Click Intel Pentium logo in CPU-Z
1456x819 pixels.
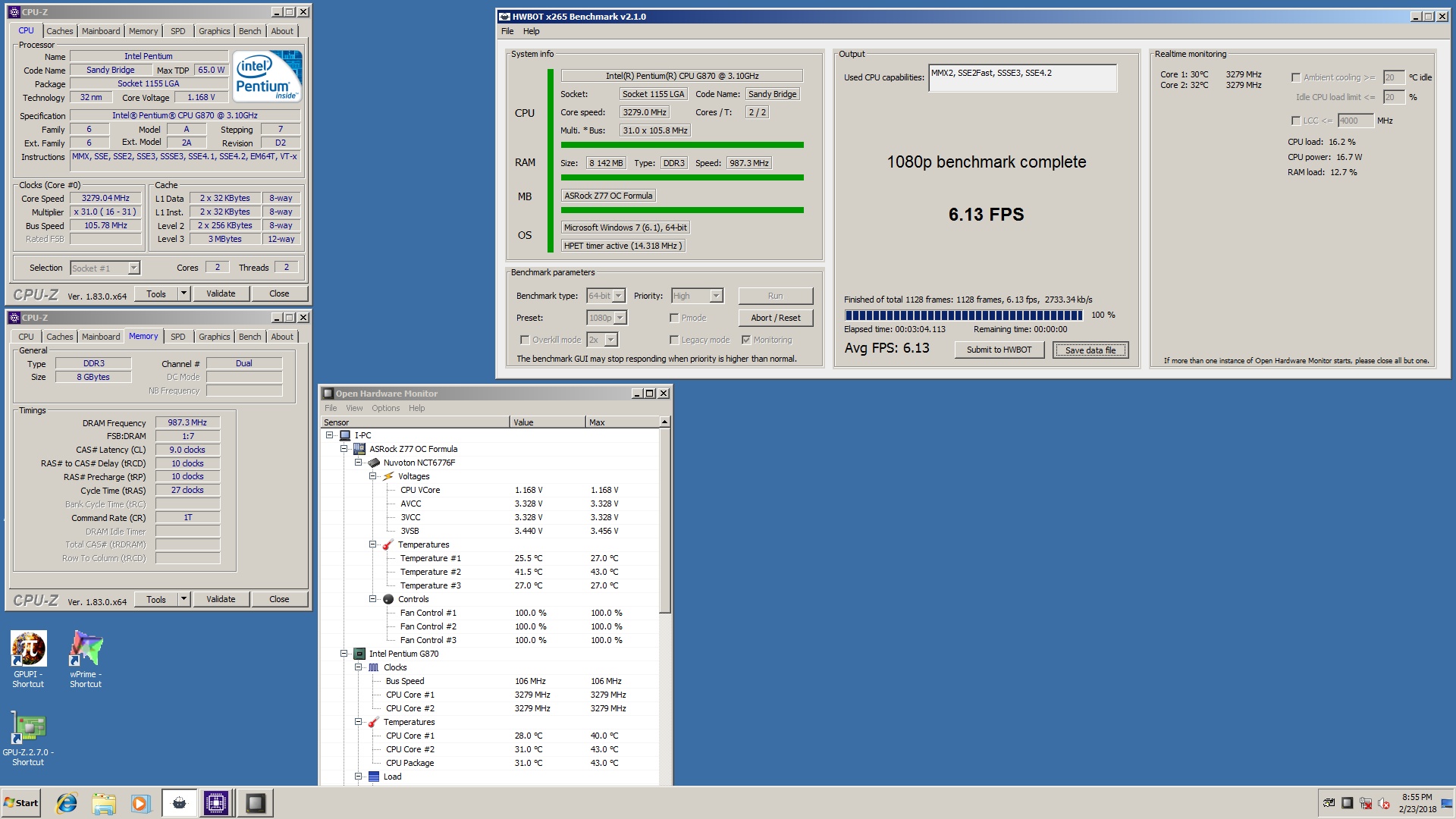pos(267,76)
